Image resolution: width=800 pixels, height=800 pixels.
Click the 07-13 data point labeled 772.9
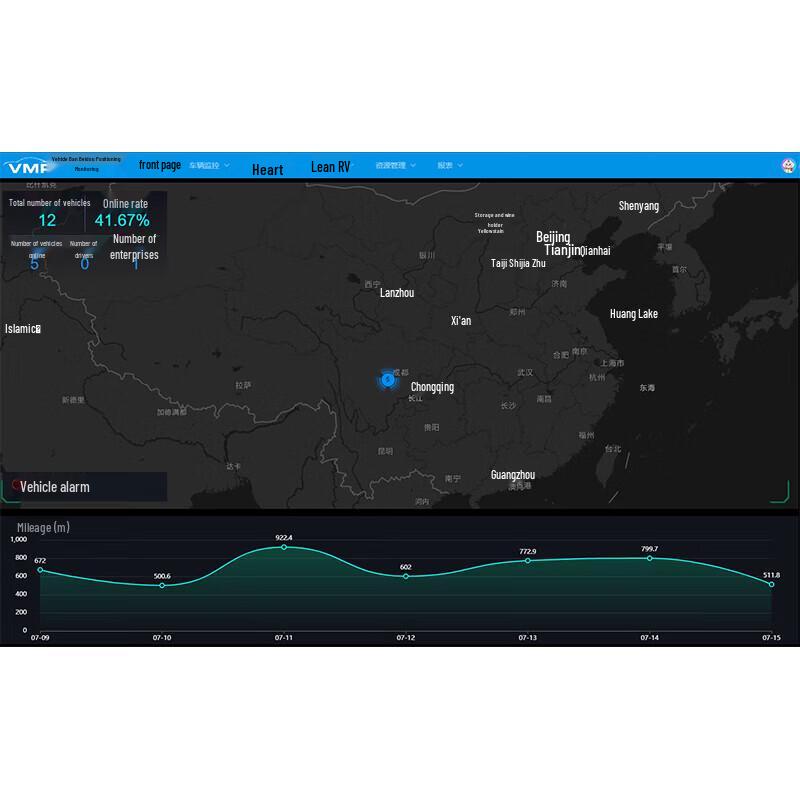(528, 561)
